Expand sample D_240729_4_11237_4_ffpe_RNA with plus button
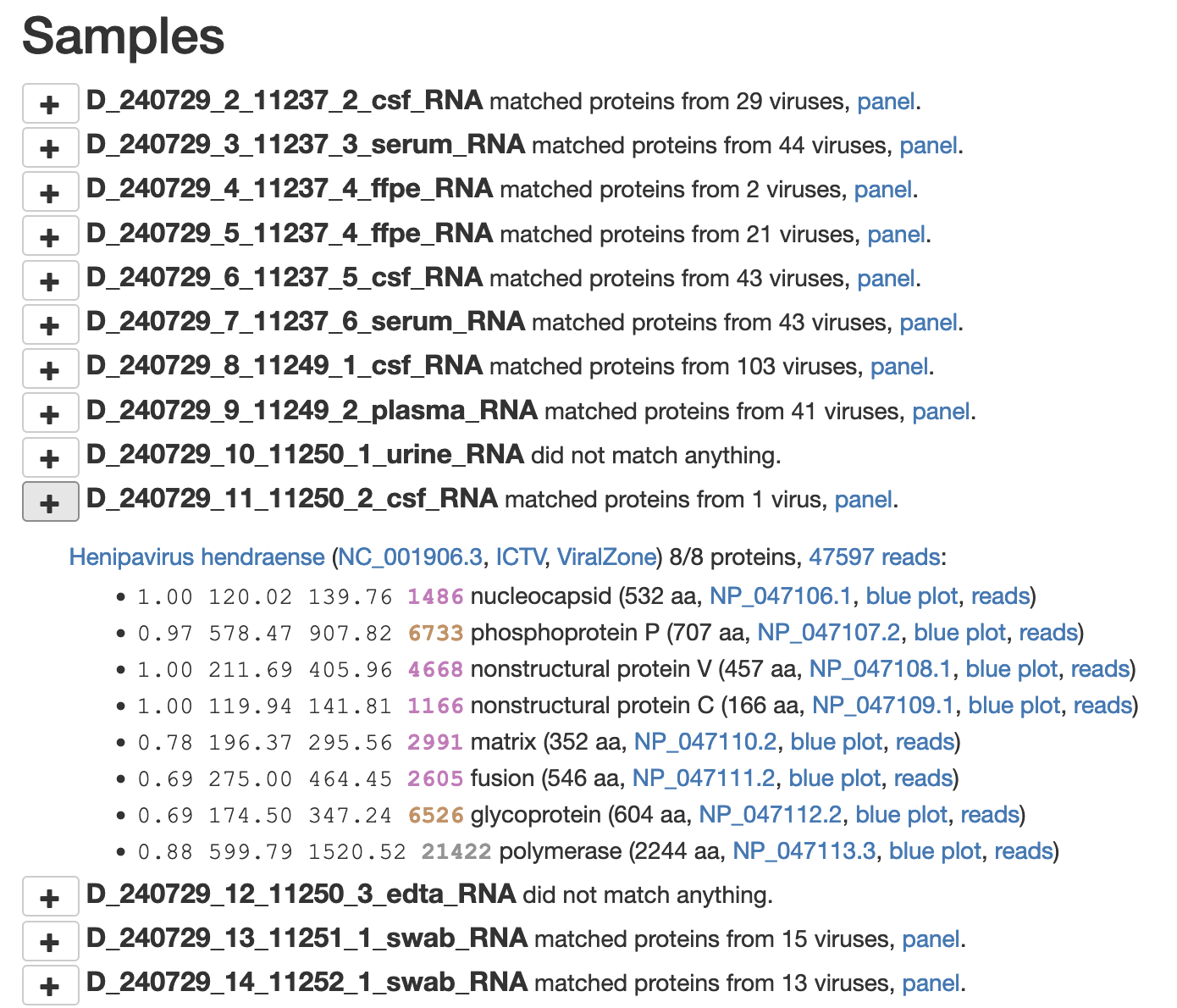The width and height of the screenshot is (1177, 1008). (x=50, y=192)
